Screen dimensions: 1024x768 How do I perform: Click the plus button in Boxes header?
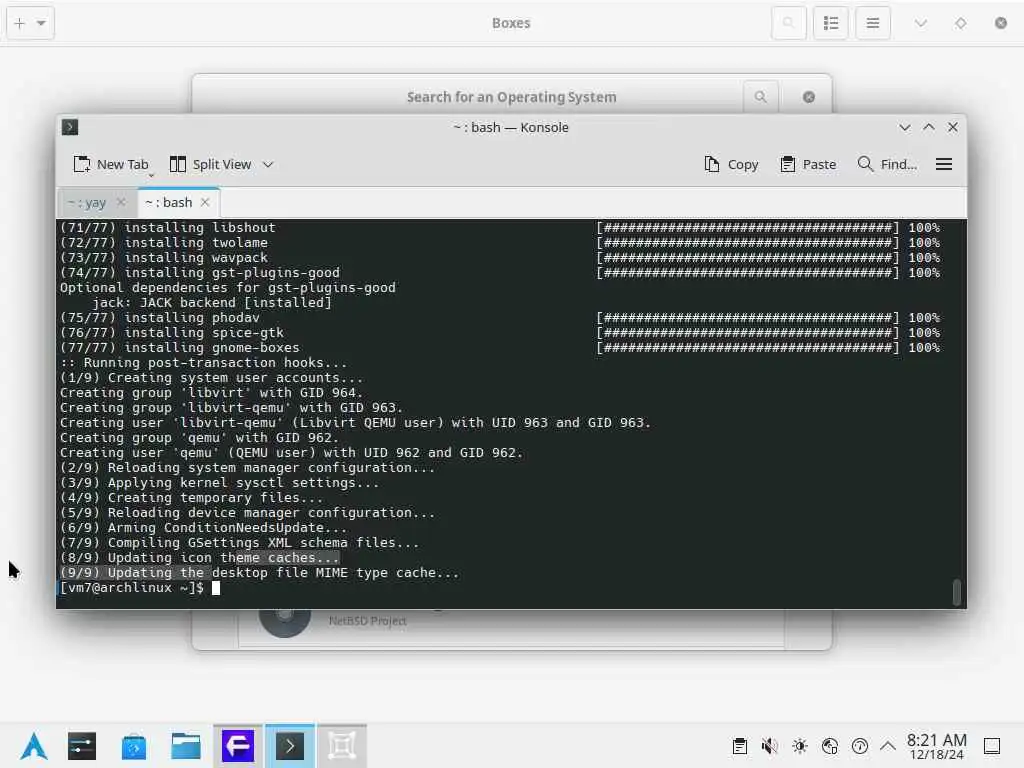coord(20,24)
